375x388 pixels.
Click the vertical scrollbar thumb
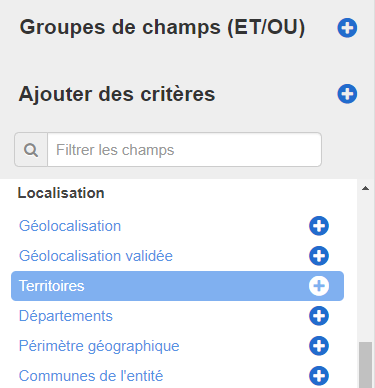point(365,365)
